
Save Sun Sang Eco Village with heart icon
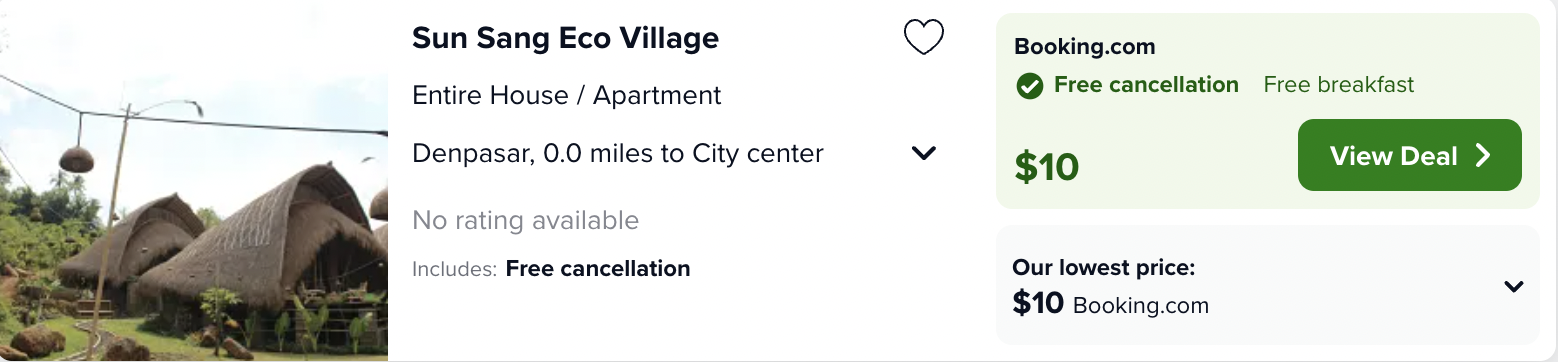[x=923, y=38]
